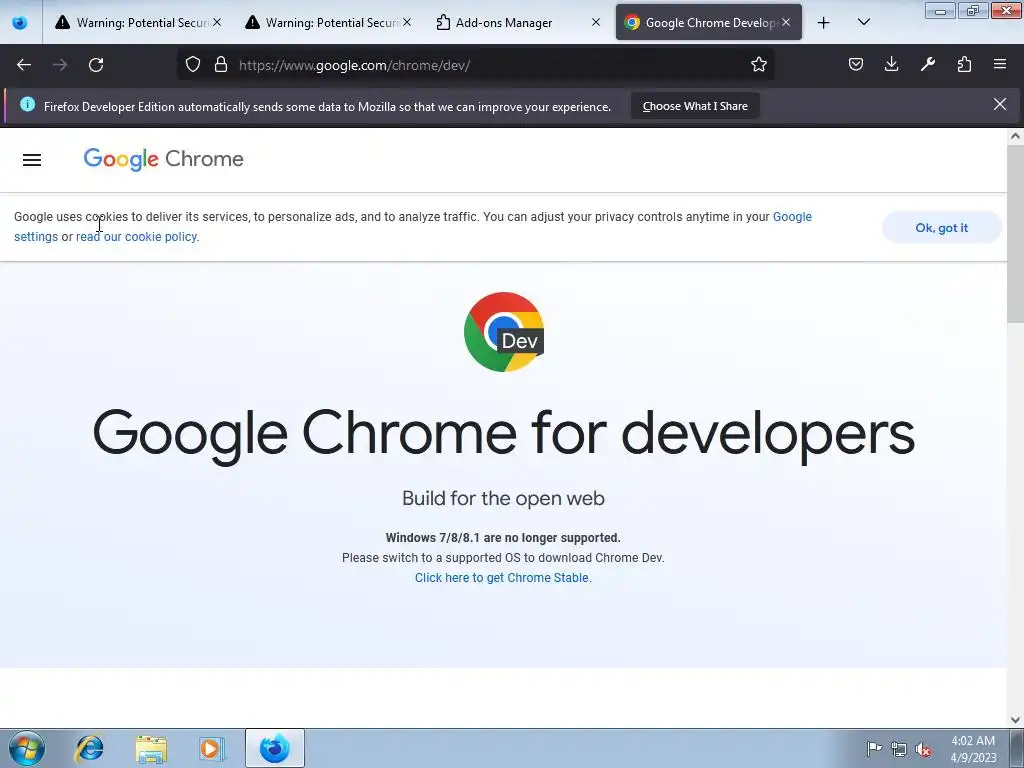Close the Google Chrome Developer tab
The height and width of the screenshot is (768, 1024).
(786, 22)
